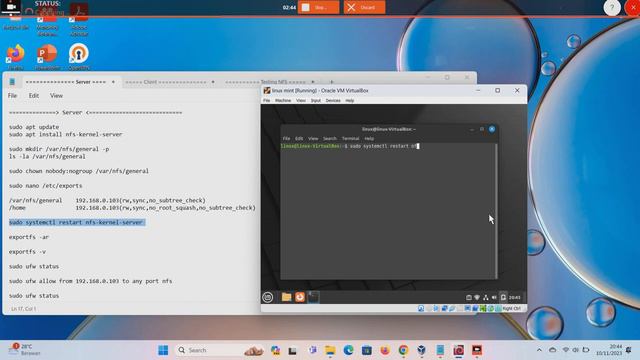Click VirtualBox hard disk activity indicator
This screenshot has height=360, width=640.
[x=421, y=309]
